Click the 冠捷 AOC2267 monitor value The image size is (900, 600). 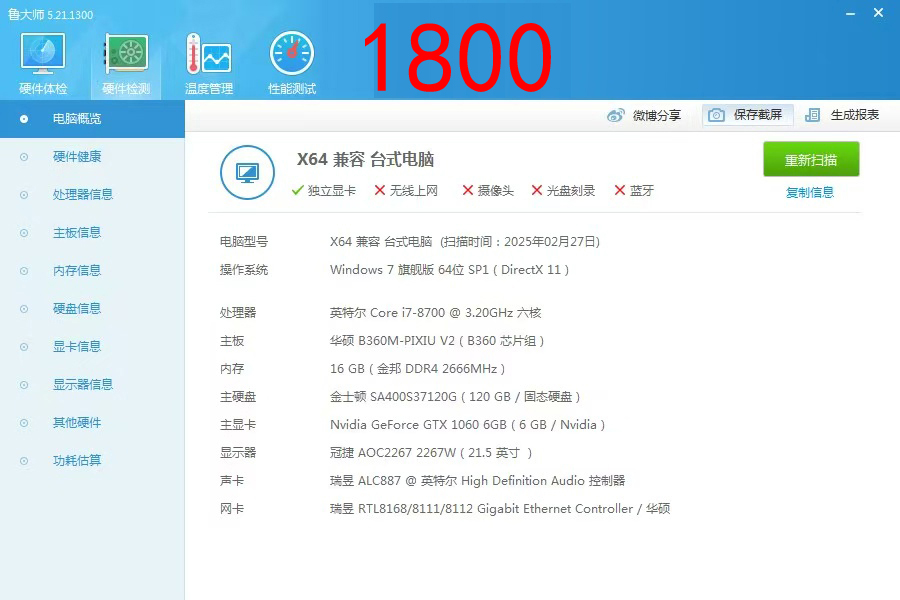click(430, 453)
